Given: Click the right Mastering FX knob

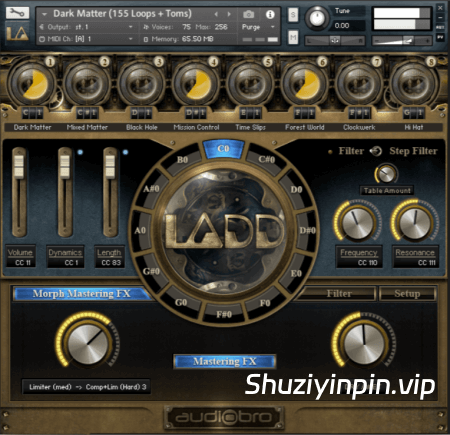Looking at the screenshot, I should tap(364, 343).
